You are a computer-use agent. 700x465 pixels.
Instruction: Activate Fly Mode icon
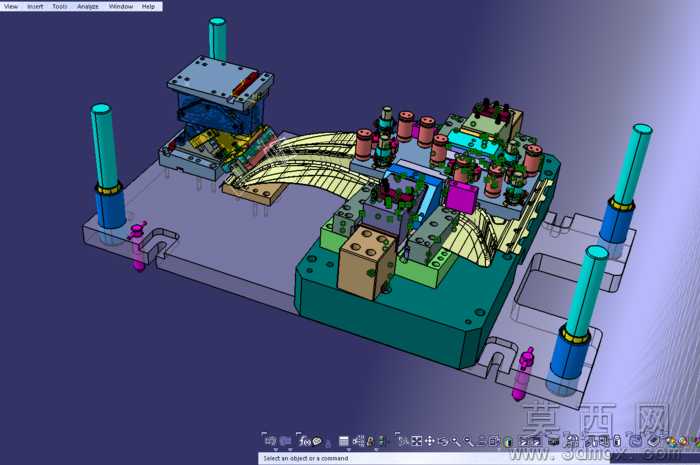403,441
